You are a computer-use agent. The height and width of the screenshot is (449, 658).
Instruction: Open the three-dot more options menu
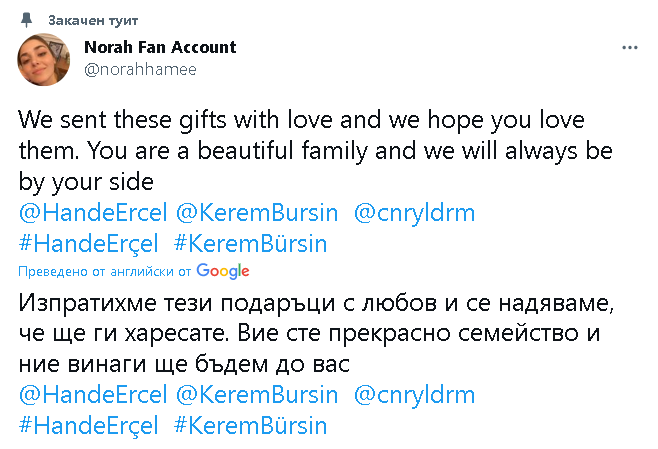(x=630, y=47)
